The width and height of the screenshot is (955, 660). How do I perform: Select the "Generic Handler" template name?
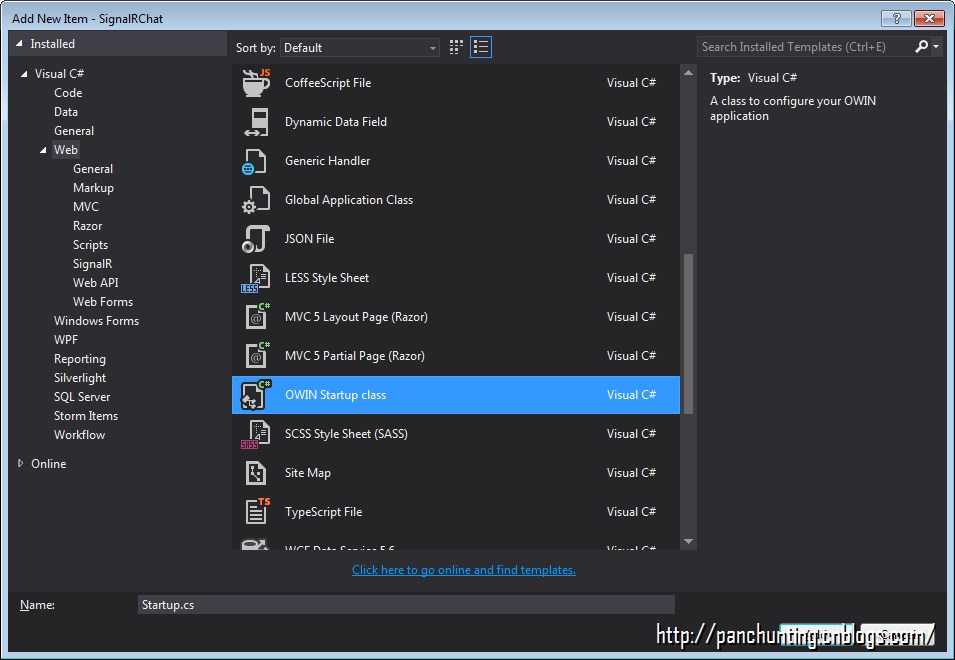point(327,161)
